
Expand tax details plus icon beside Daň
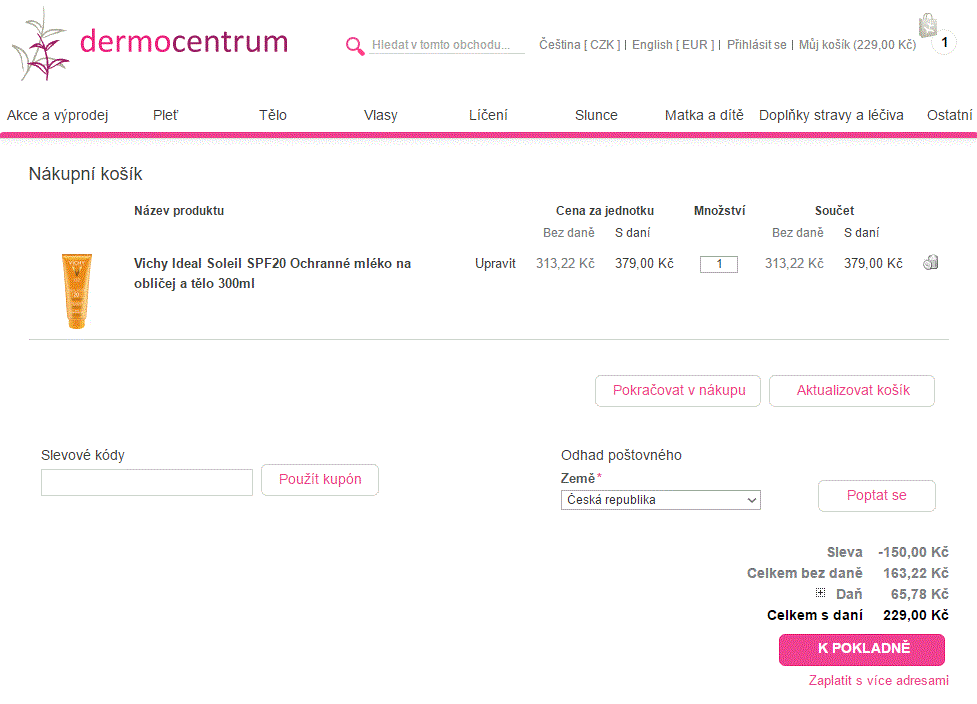[821, 592]
